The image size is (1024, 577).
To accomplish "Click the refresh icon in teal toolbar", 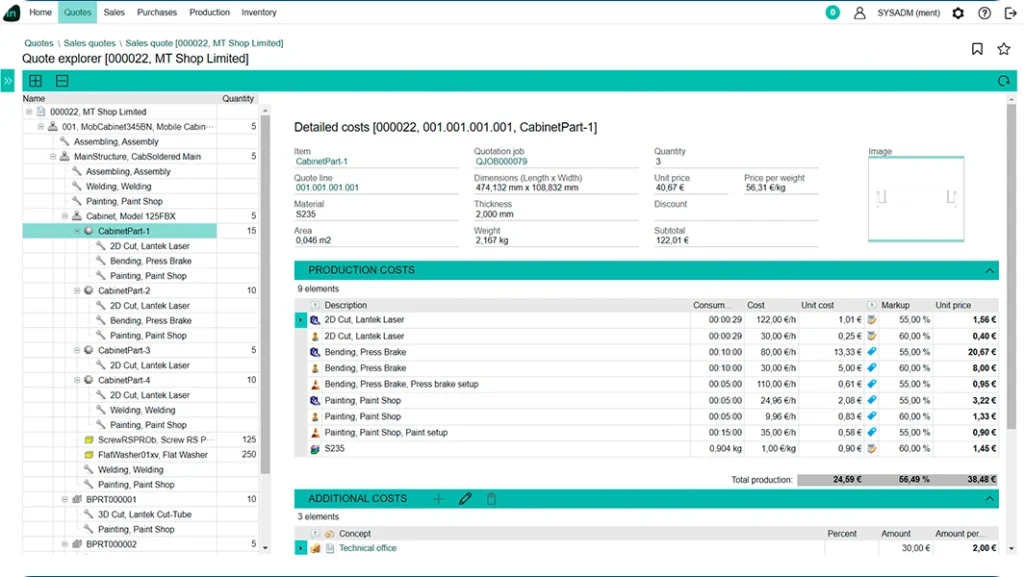I will click(1003, 81).
